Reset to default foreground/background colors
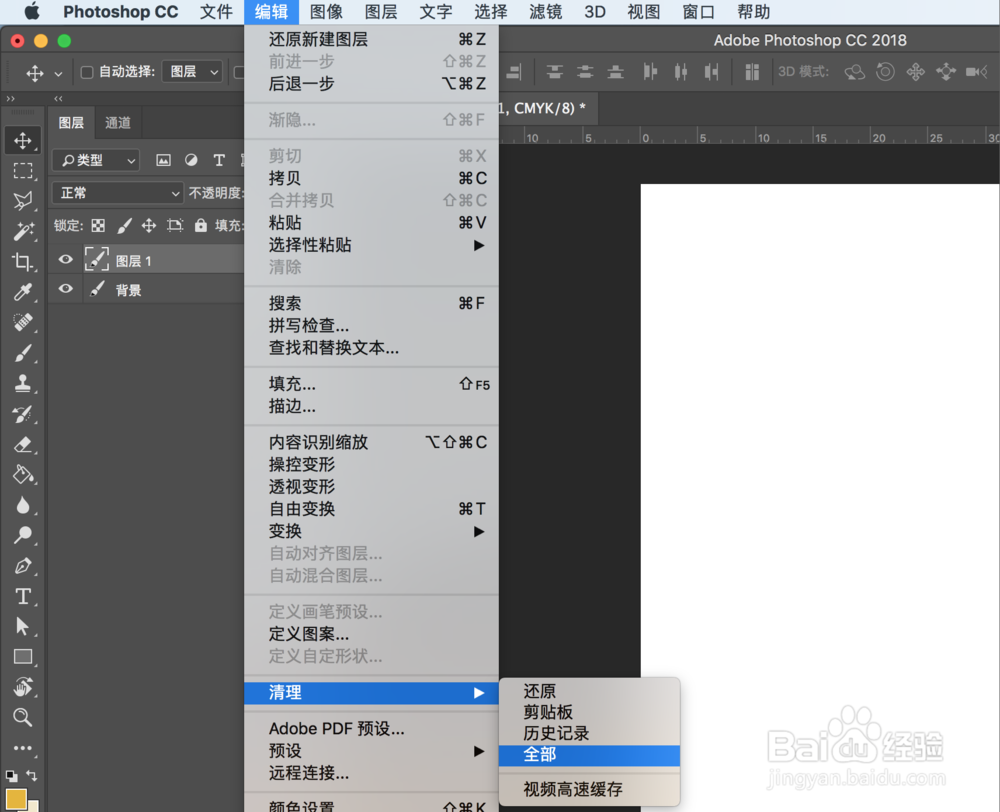Screen dimensions: 1000x812 point(11,776)
